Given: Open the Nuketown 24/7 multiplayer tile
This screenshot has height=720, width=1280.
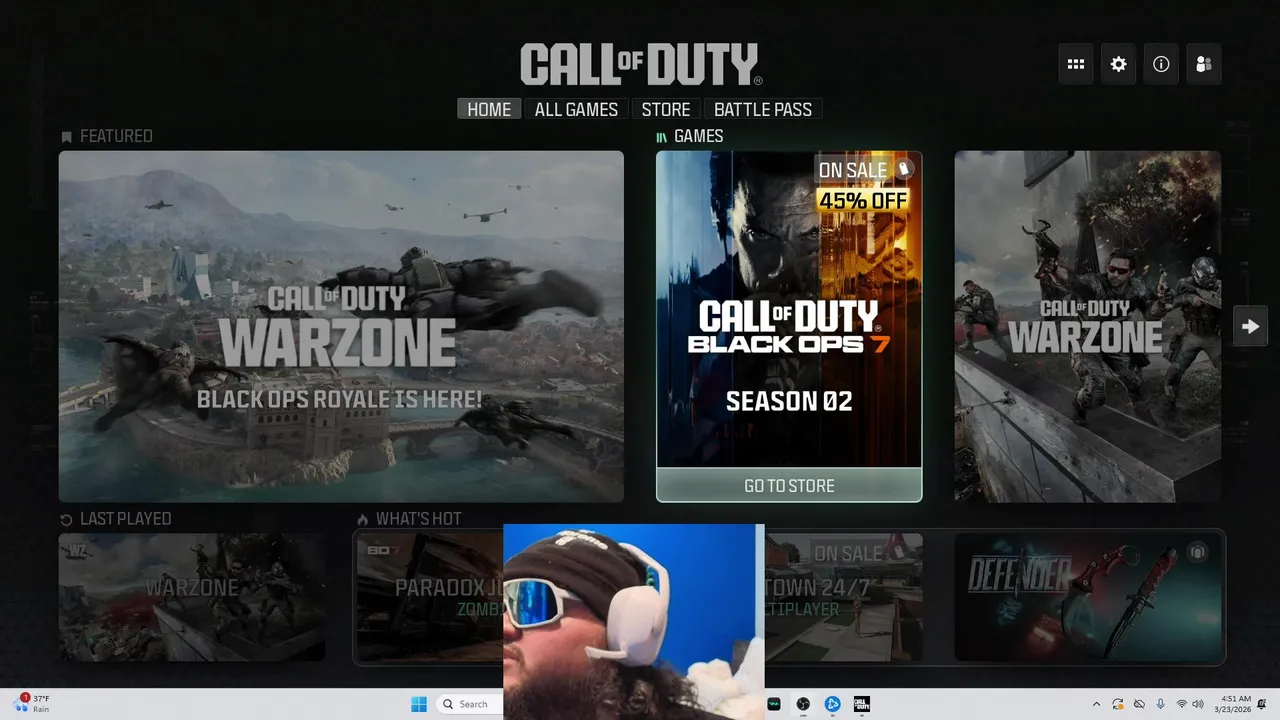Looking at the screenshot, I should (x=844, y=597).
